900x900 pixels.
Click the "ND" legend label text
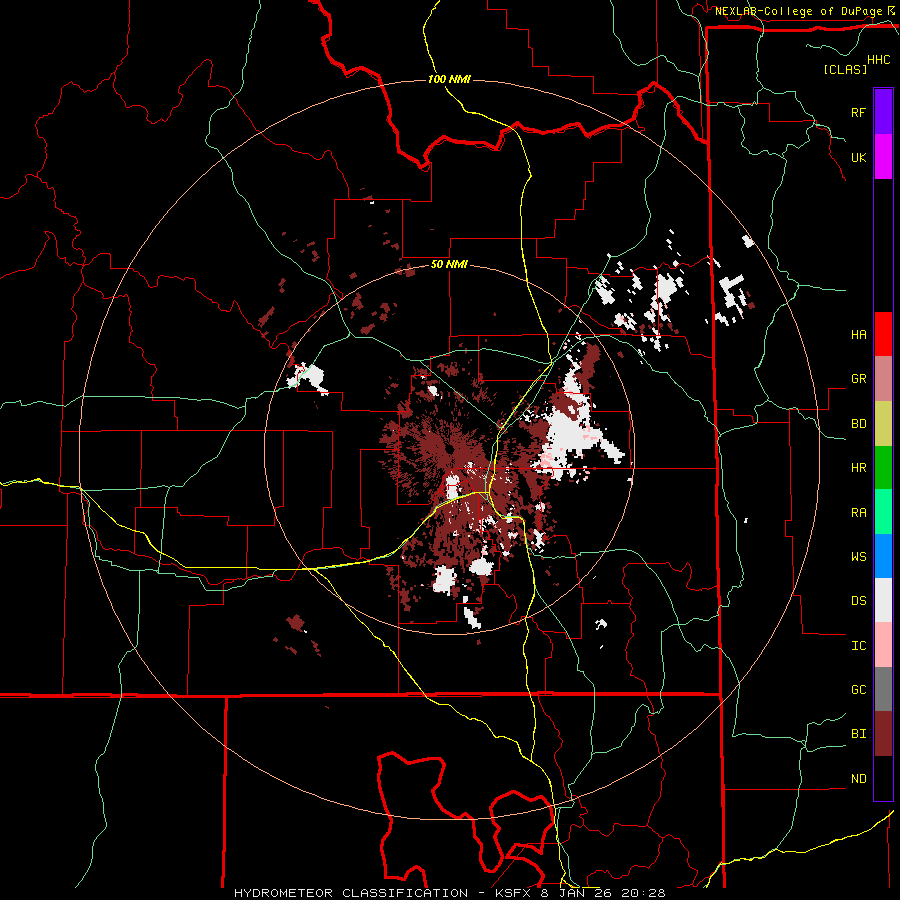[858, 778]
